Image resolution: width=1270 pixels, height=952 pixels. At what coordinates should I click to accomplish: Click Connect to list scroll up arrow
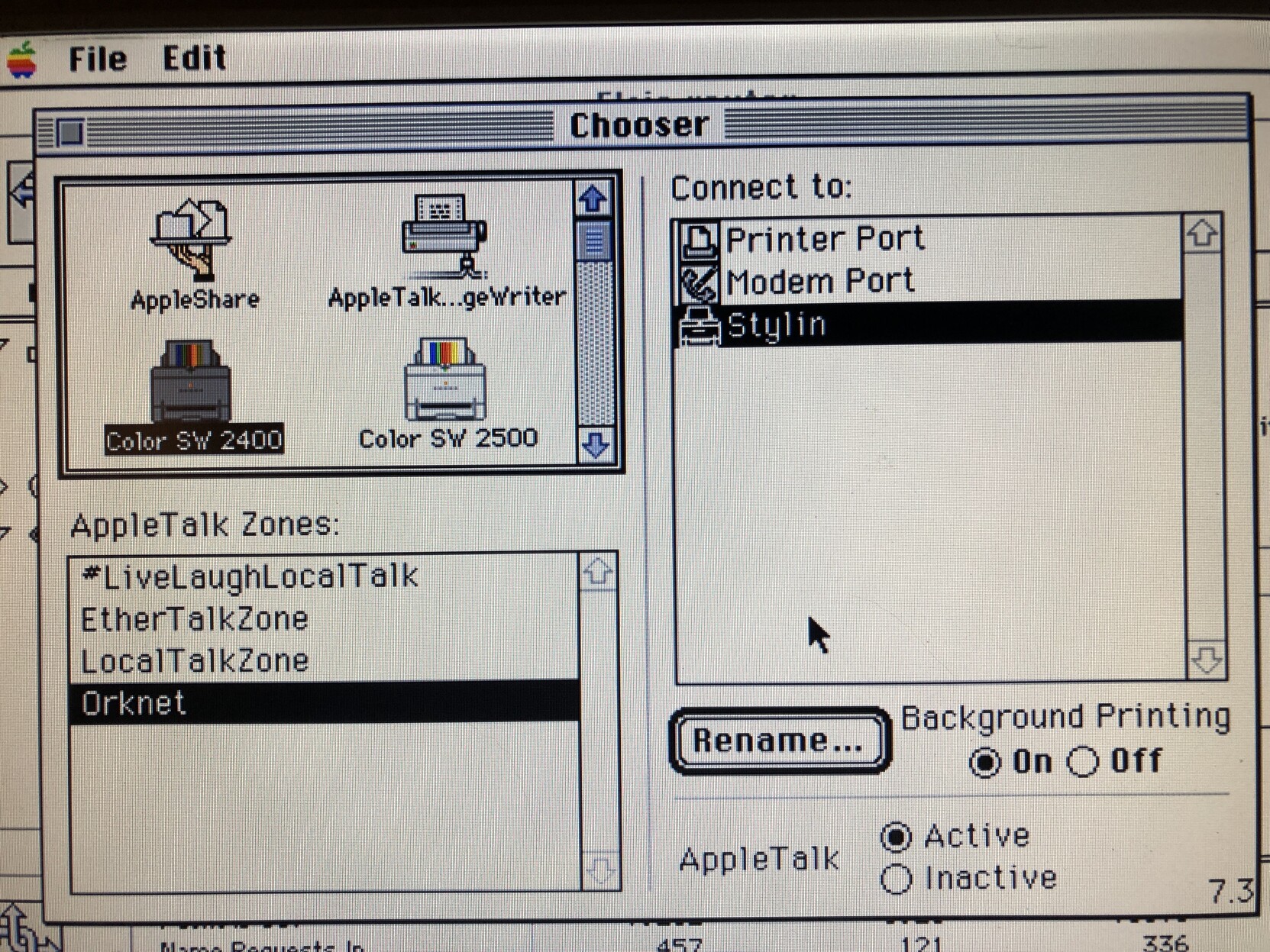[x=1203, y=234]
